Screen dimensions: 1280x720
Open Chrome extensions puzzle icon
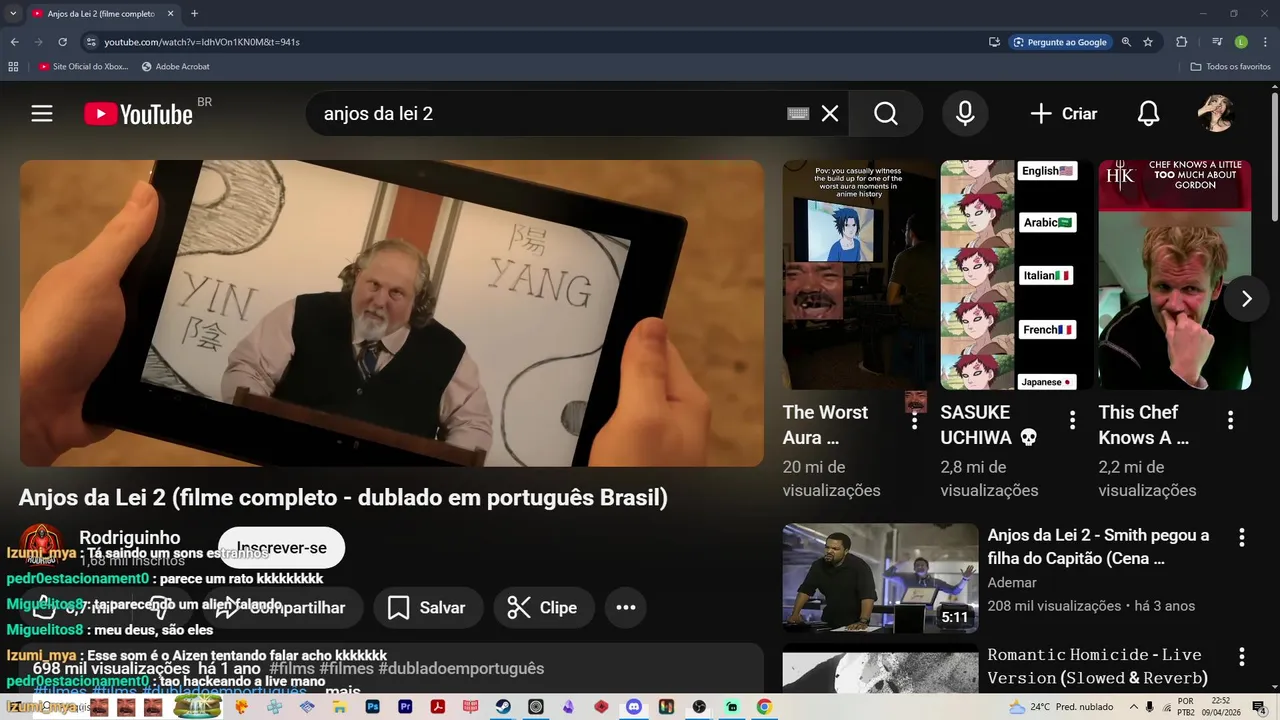pos(1181,42)
